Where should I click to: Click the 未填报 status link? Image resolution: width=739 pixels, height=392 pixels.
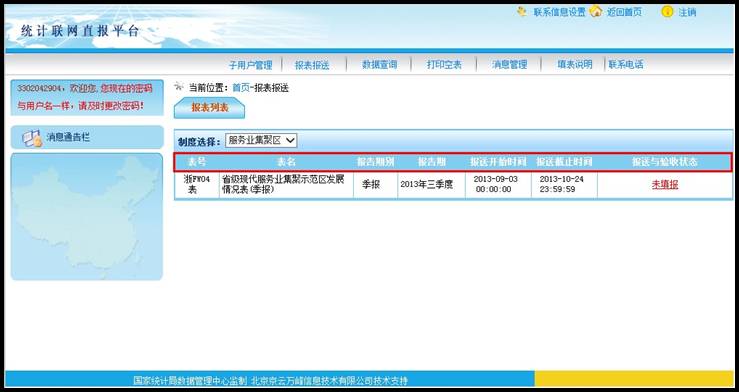click(x=665, y=185)
